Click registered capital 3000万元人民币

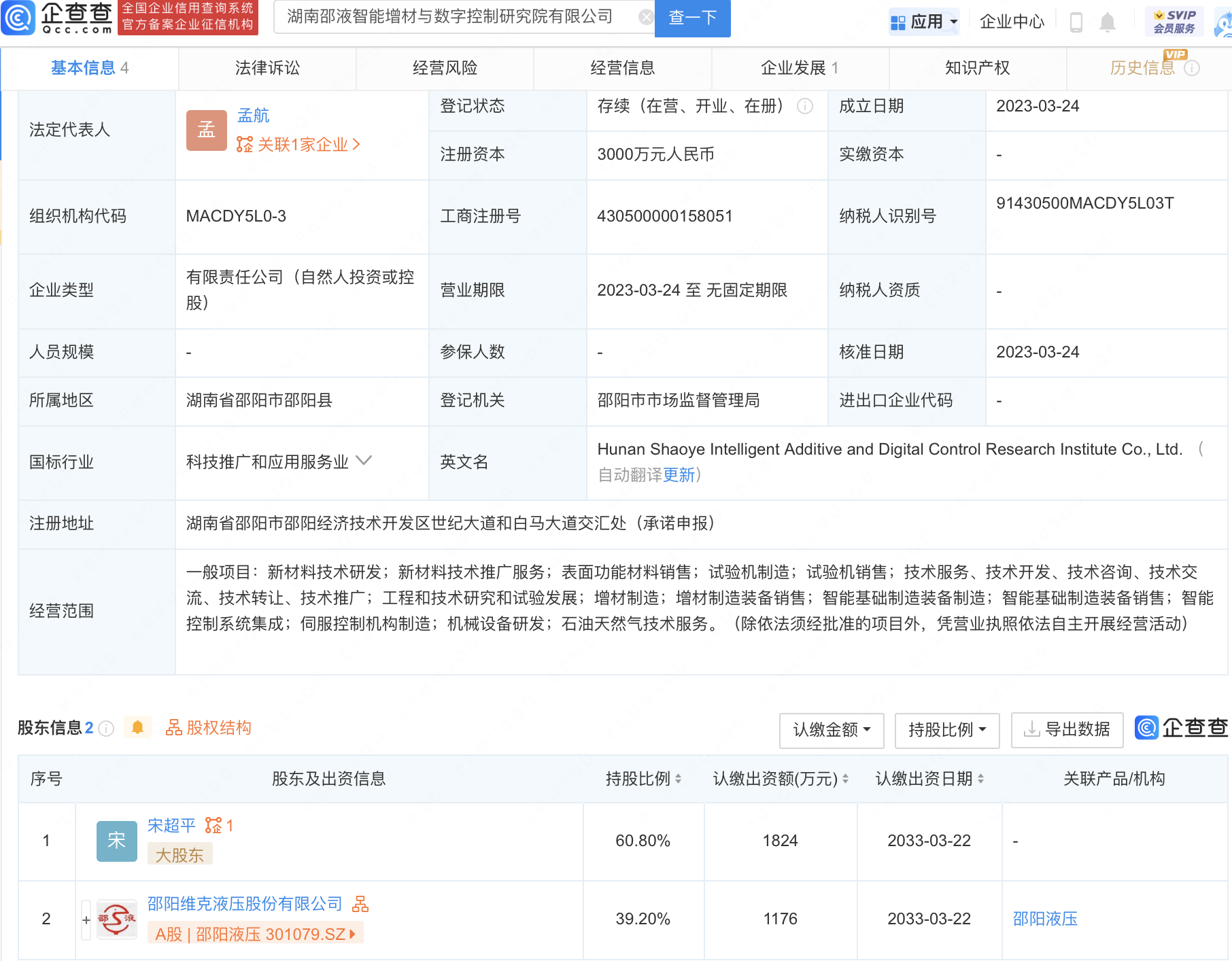655,154
